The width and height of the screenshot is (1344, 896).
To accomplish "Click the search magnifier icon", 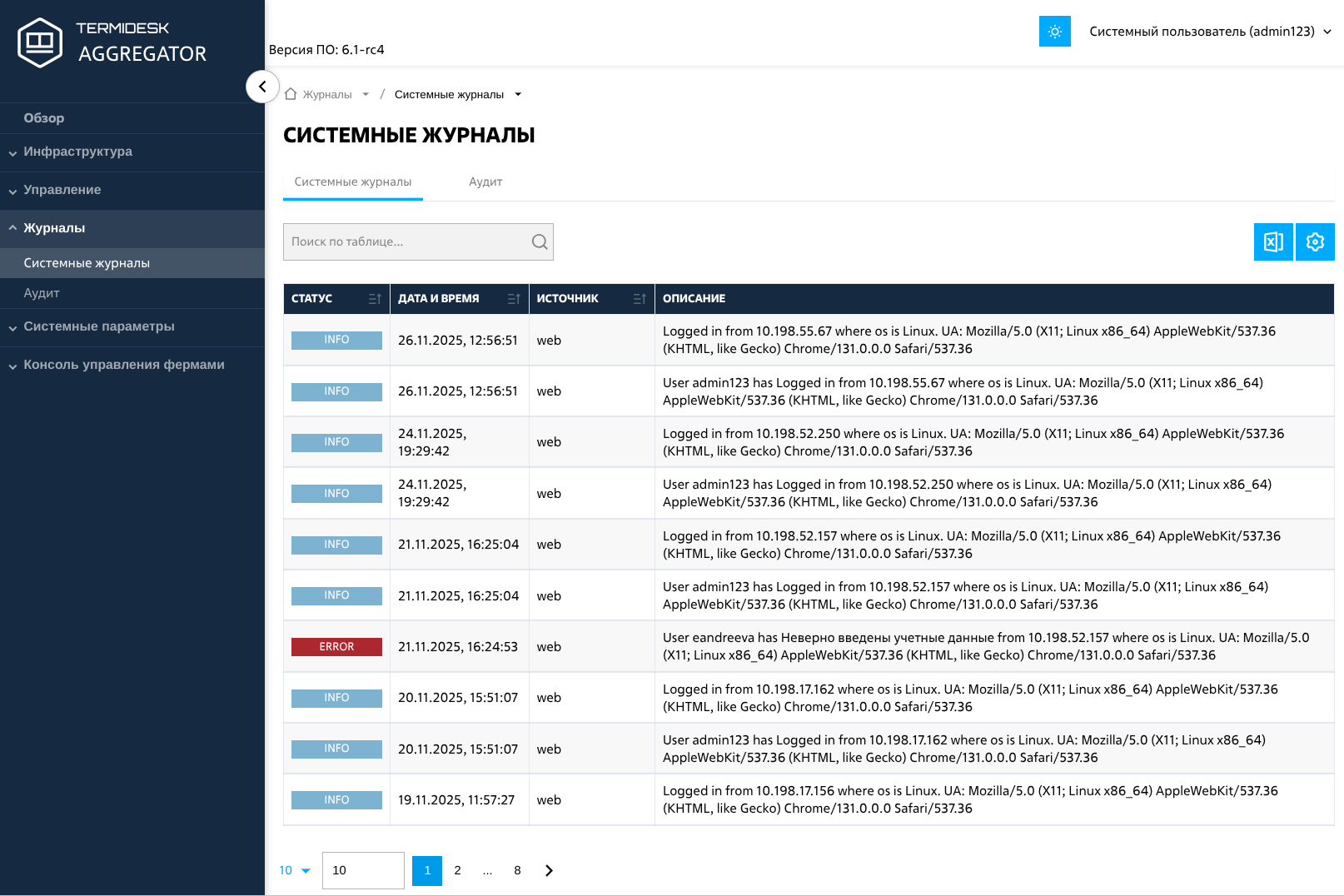I will click(x=540, y=242).
